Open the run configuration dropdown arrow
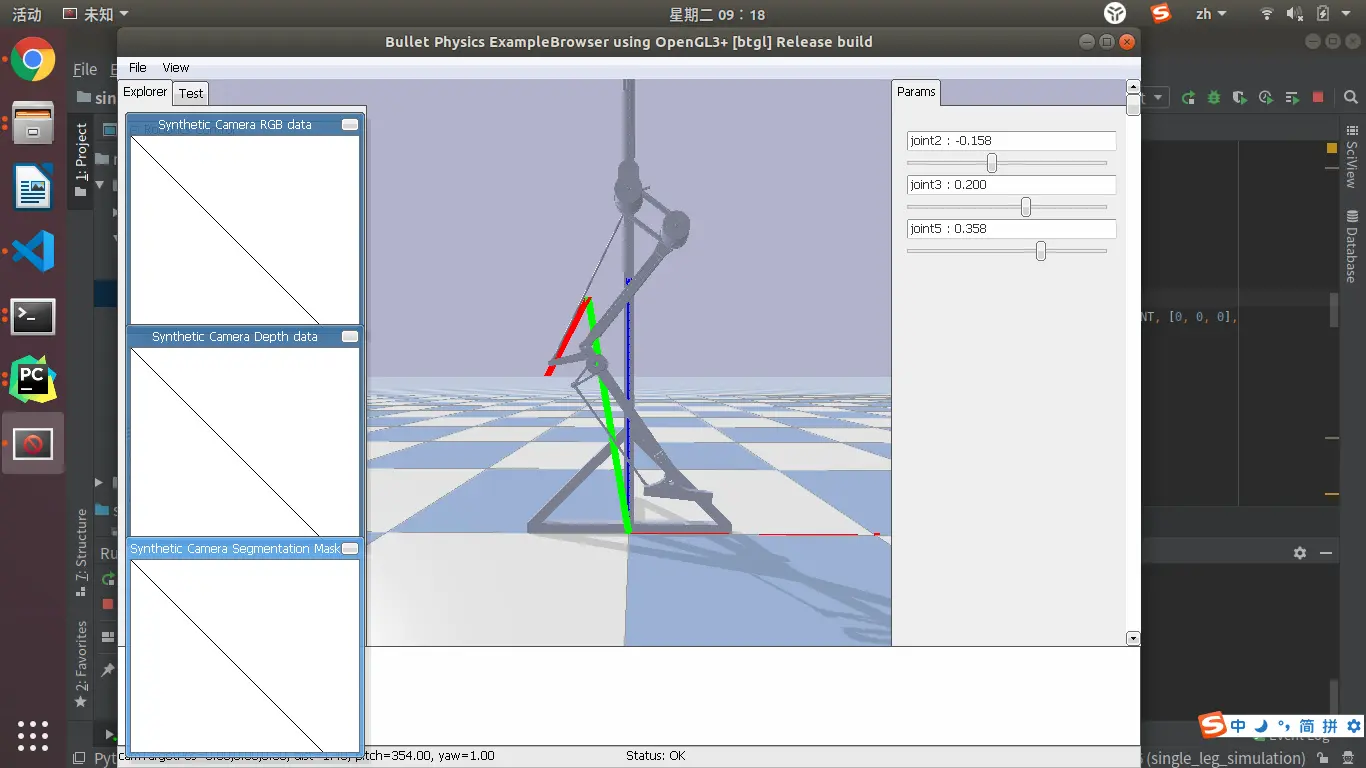The height and width of the screenshot is (768, 1366). coord(1158,97)
